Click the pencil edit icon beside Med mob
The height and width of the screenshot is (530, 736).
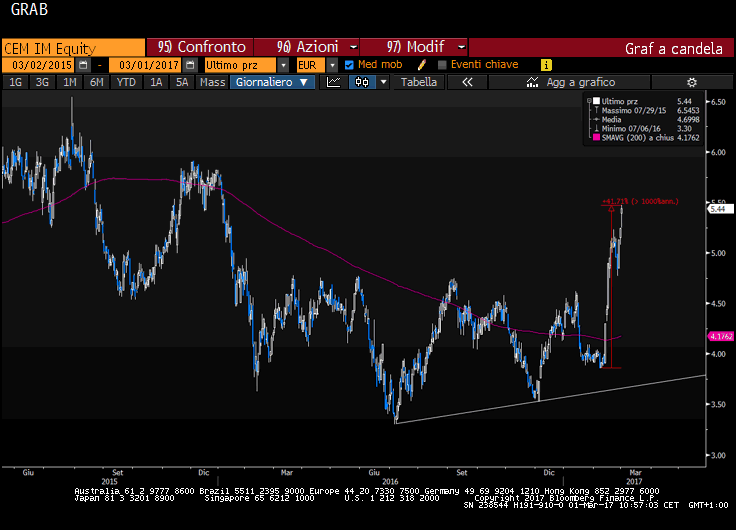[422, 65]
